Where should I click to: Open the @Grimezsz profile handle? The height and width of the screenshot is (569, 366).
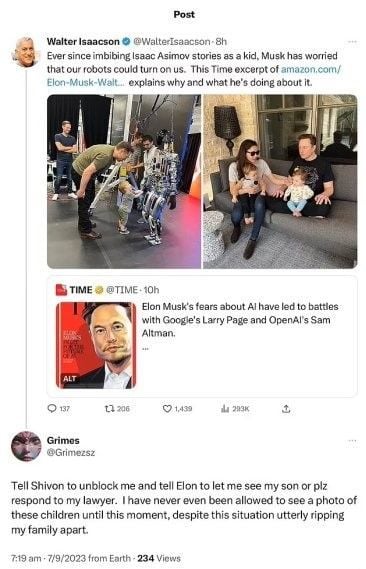click(71, 453)
